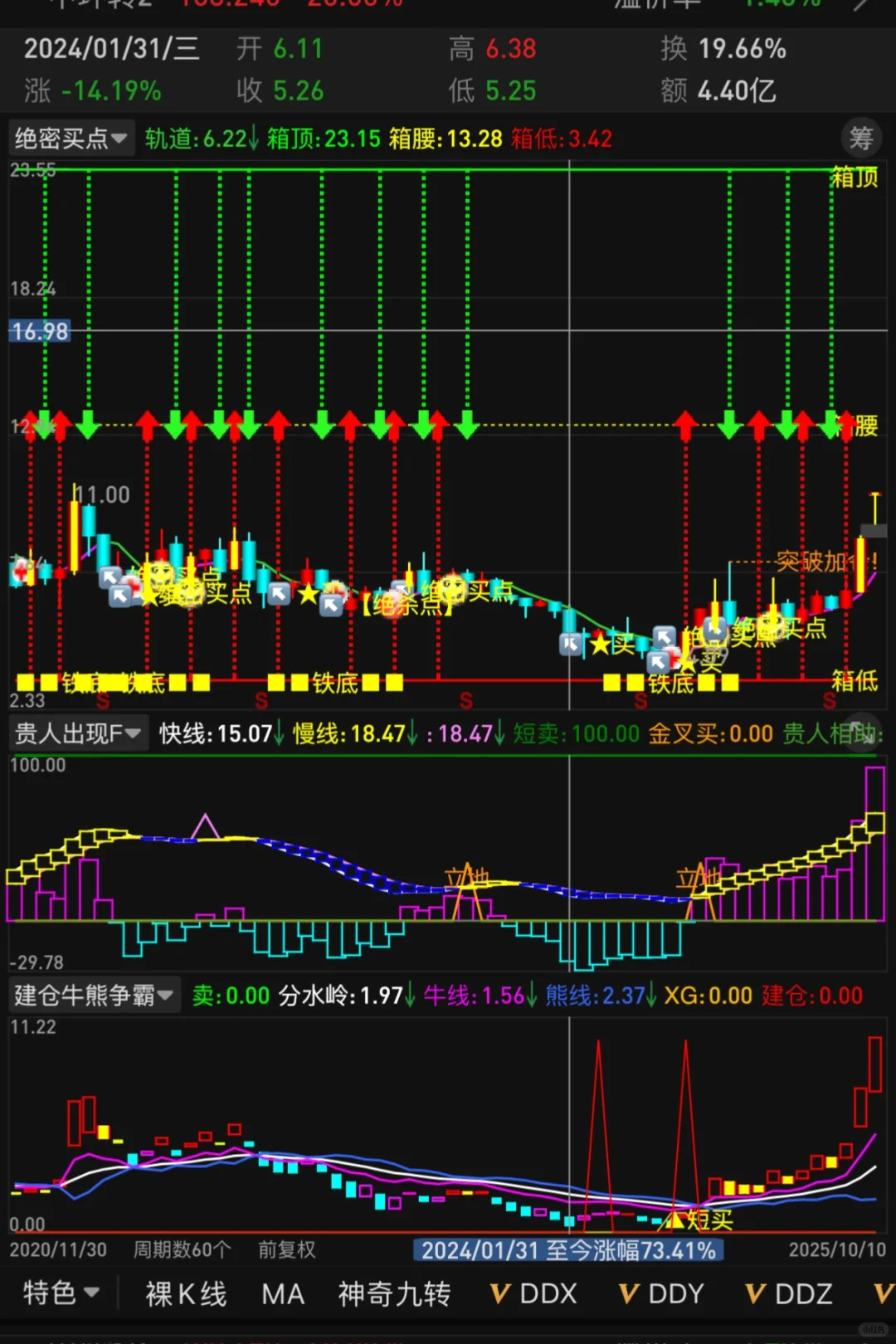The image size is (896, 1344).
Task: Tap the 分水岭:1.97 value
Action: click(x=346, y=996)
